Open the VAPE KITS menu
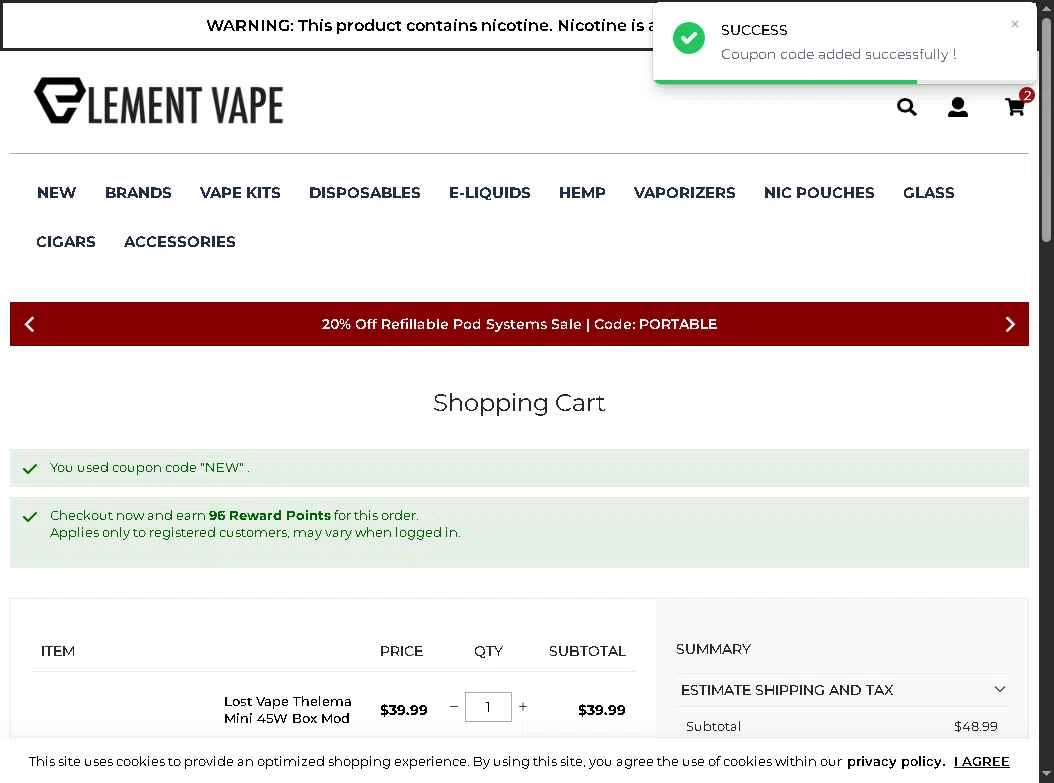The width and height of the screenshot is (1054, 783). [x=240, y=193]
